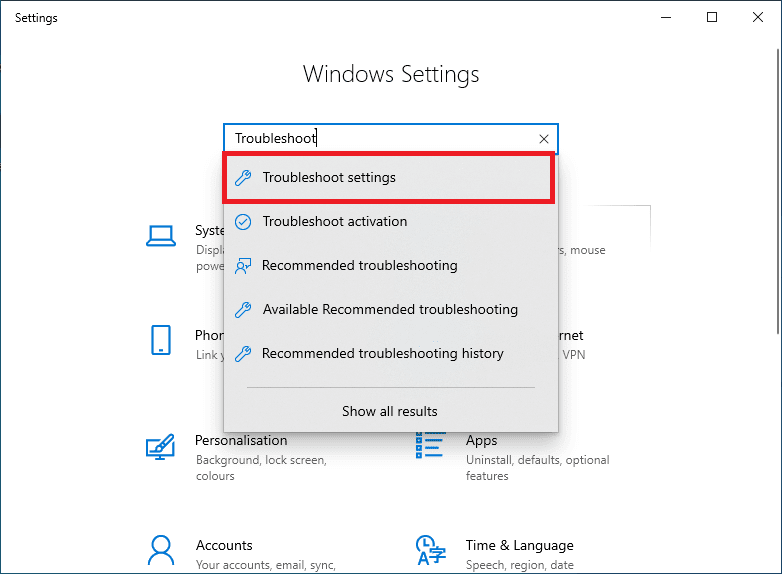Close the Settings window
782x574 pixels.
coord(758,17)
